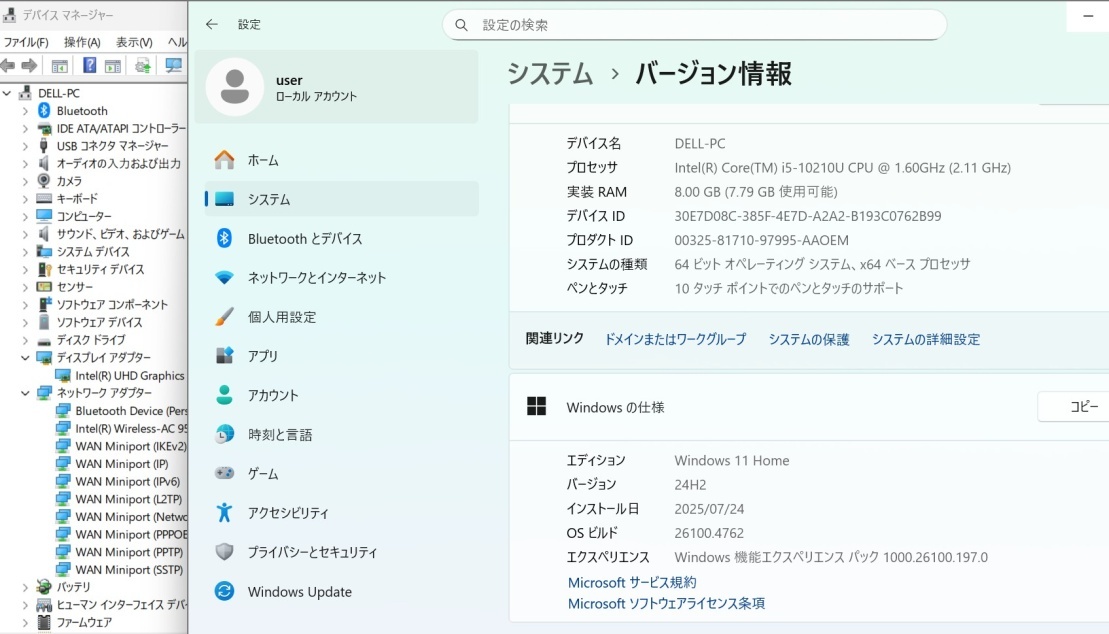Click the Back arrow in Device Manager toolbar

pos(8,66)
